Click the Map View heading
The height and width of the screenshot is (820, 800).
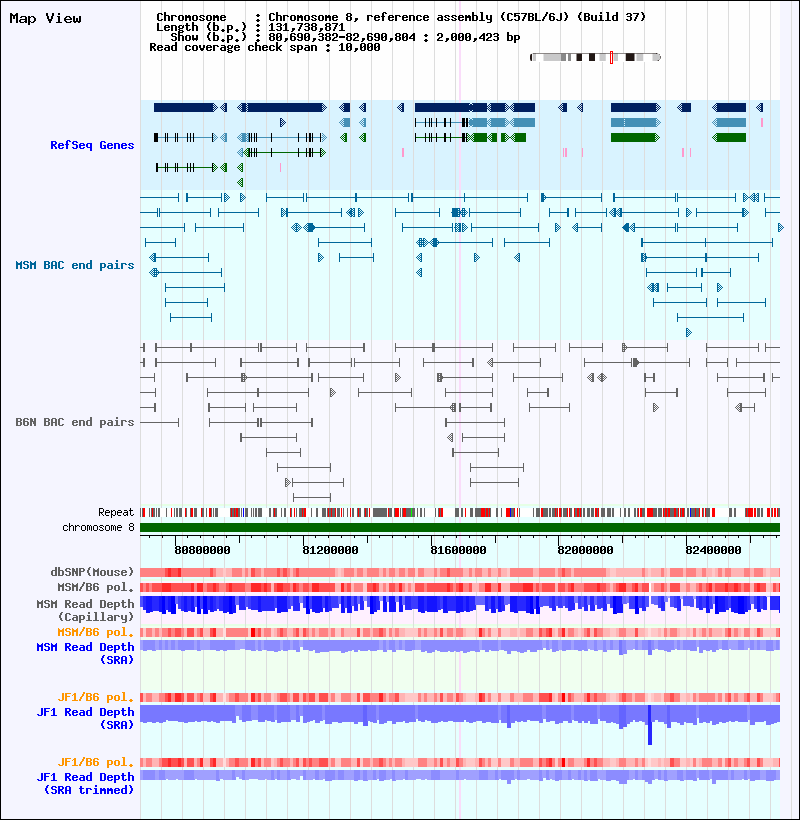click(x=45, y=18)
